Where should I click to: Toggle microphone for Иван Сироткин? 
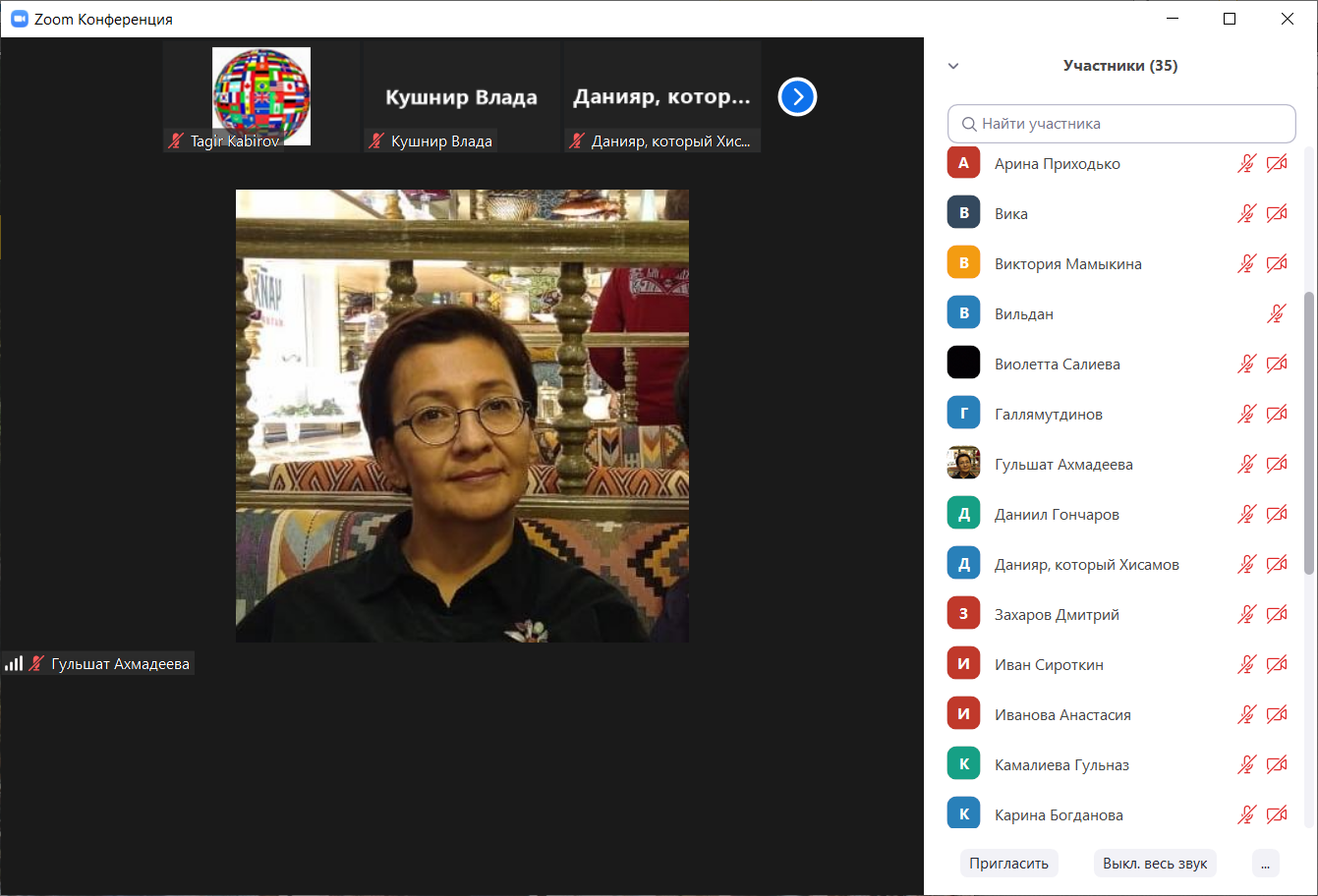(x=1246, y=665)
